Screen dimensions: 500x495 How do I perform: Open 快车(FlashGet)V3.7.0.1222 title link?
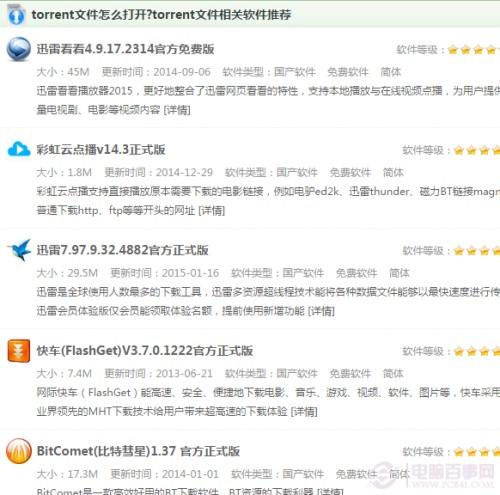tap(145, 351)
